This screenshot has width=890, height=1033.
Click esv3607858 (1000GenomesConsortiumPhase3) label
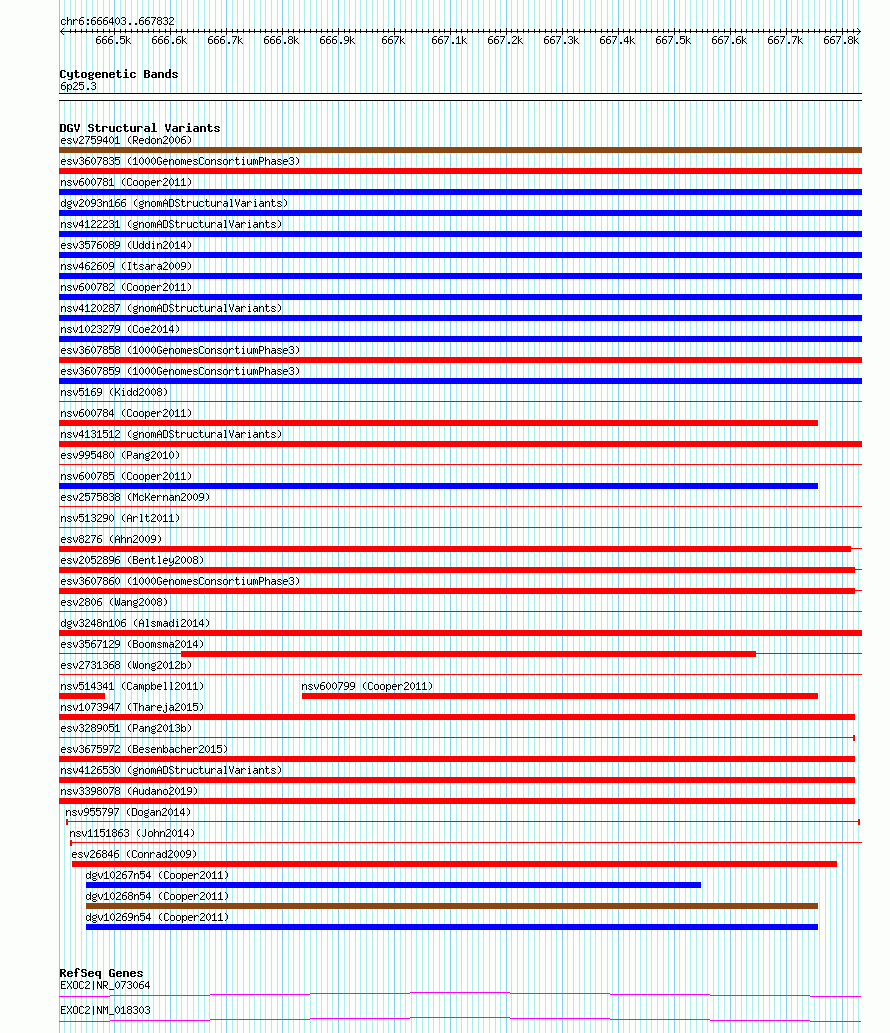[180, 350]
